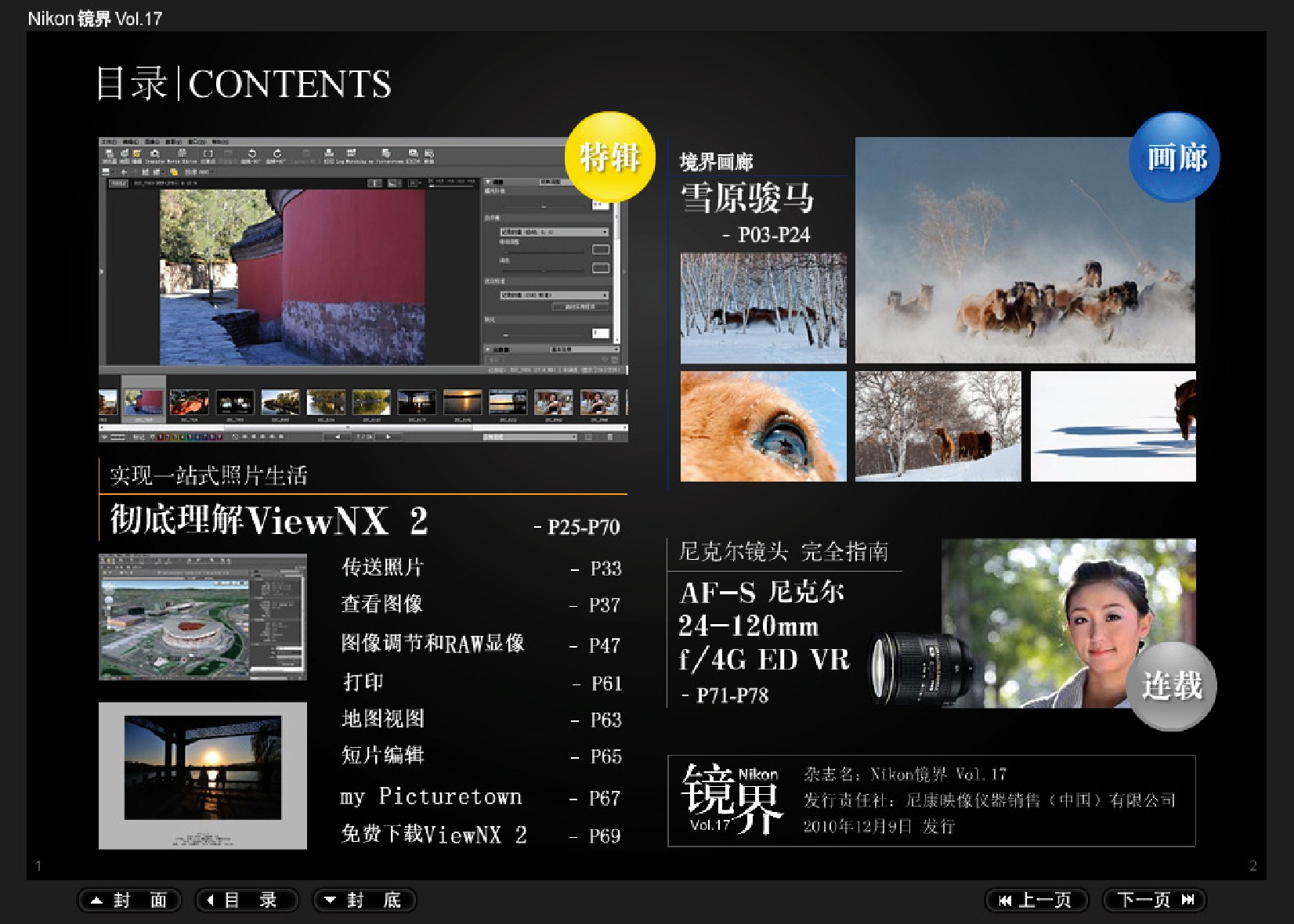This screenshot has width=1294, height=924.
Task: Click page number P33
Action: click(x=605, y=568)
